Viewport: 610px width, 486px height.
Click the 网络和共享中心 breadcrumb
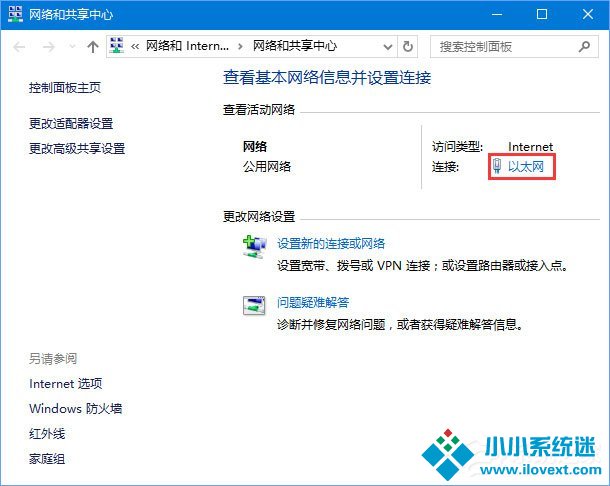[294, 46]
